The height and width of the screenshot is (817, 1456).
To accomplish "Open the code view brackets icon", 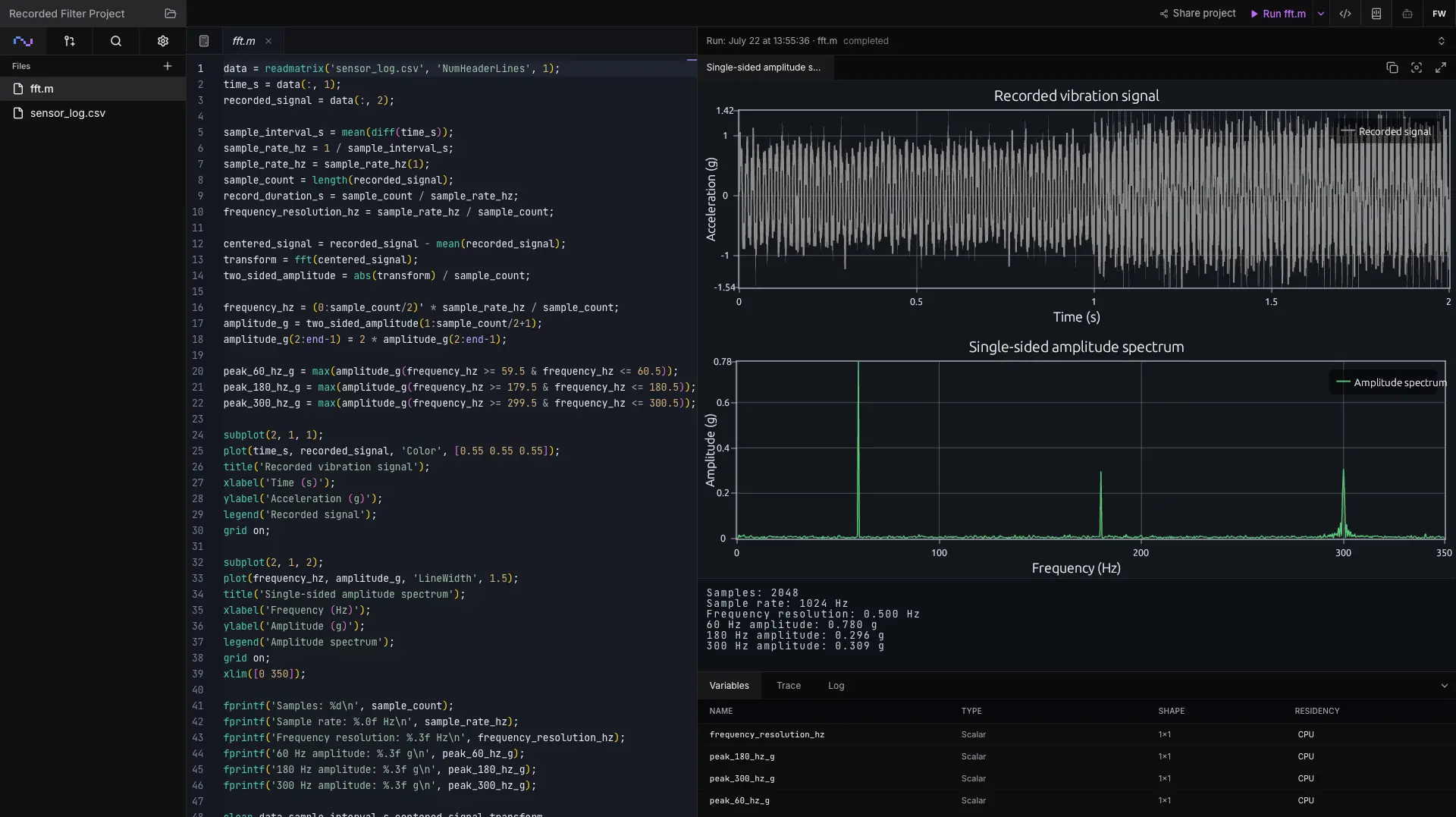I will [x=1345, y=14].
